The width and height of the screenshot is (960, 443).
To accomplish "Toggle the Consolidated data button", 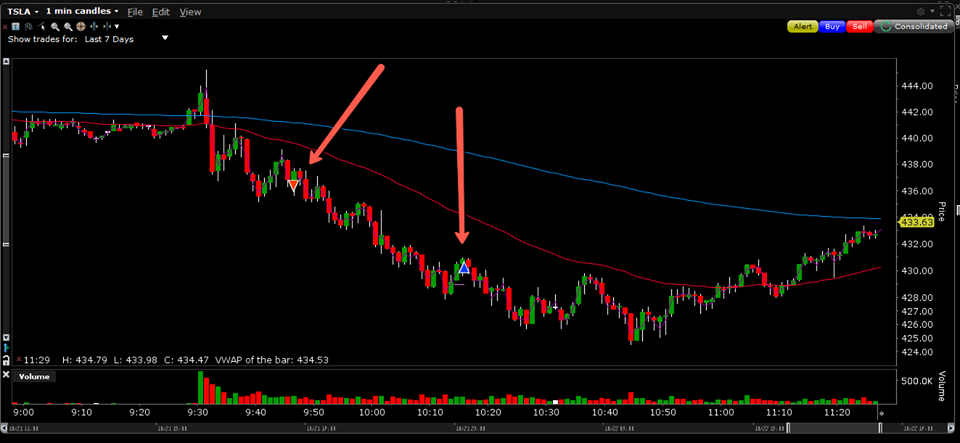I will 913,27.
